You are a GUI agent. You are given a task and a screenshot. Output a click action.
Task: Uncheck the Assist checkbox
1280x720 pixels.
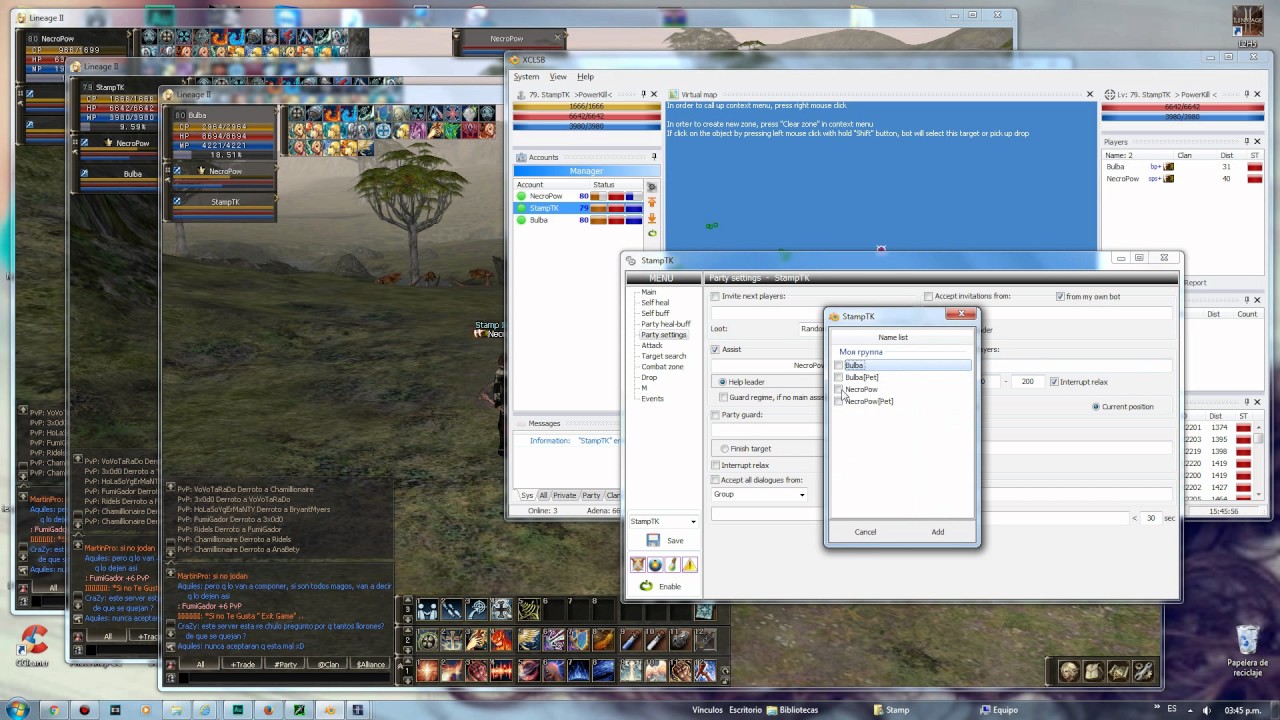715,350
